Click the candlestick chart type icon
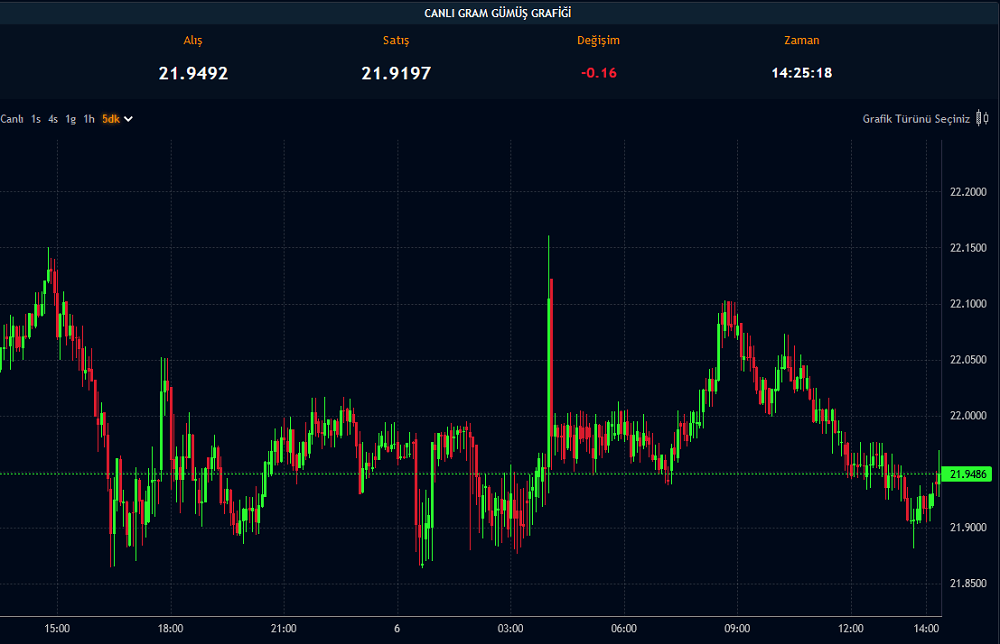1000x644 pixels. point(982,119)
